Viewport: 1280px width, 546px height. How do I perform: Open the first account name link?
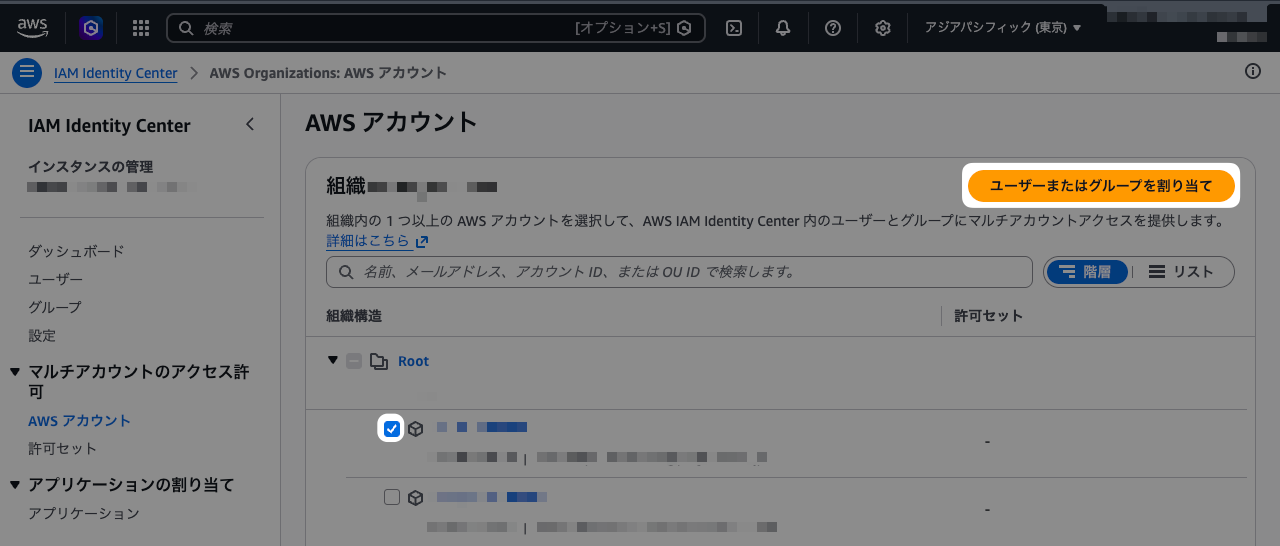(482, 427)
